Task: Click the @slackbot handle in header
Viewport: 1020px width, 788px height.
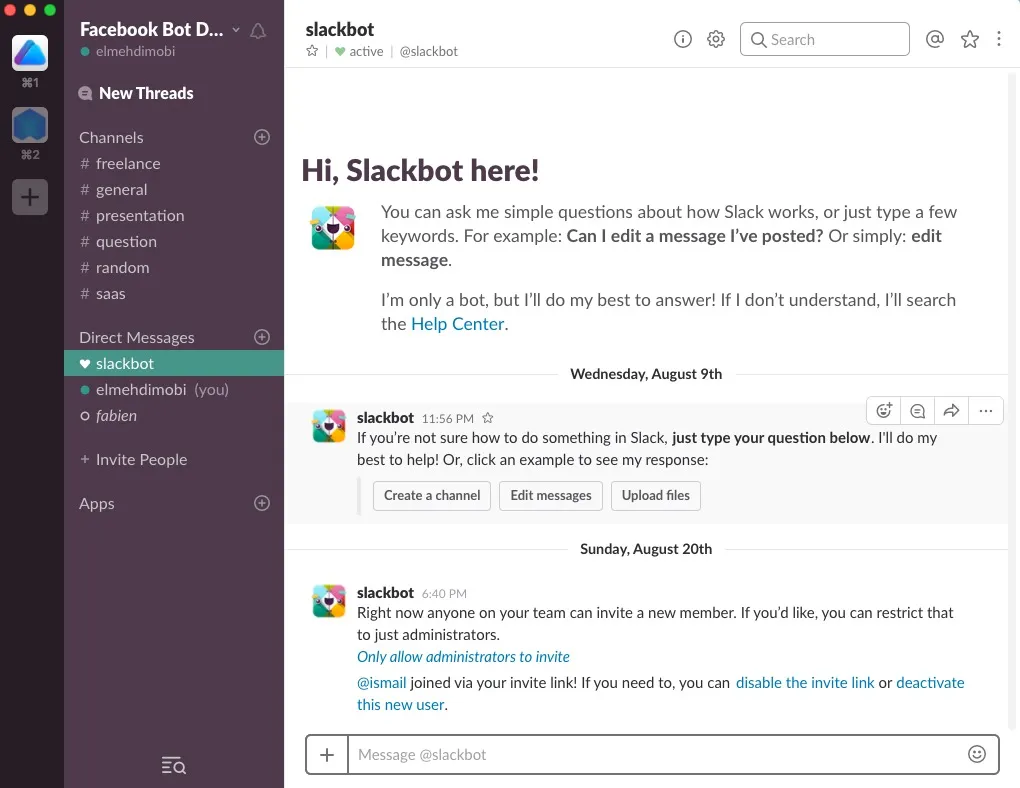Action: 429,51
